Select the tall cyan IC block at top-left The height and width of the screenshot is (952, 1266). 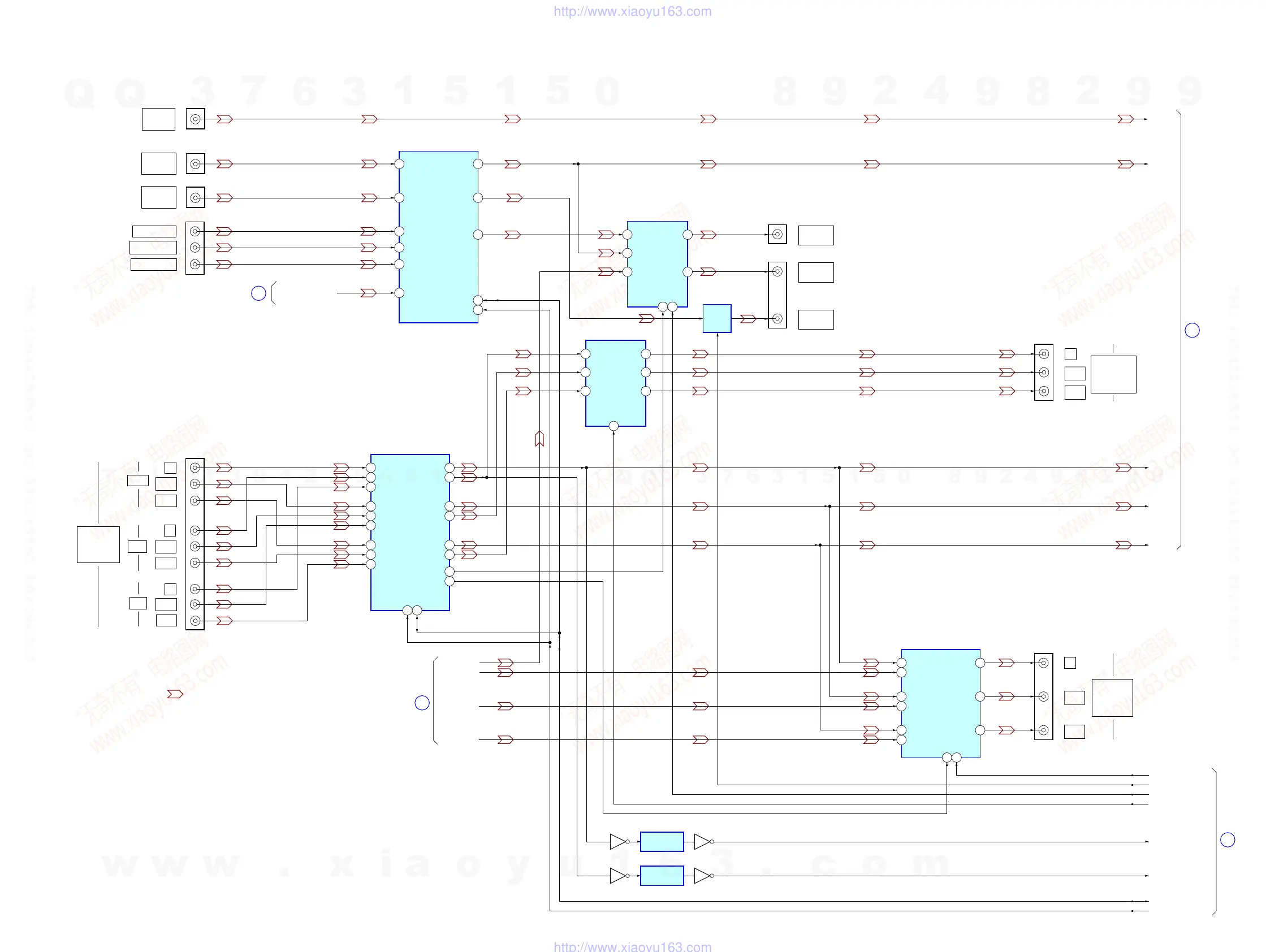coord(438,237)
